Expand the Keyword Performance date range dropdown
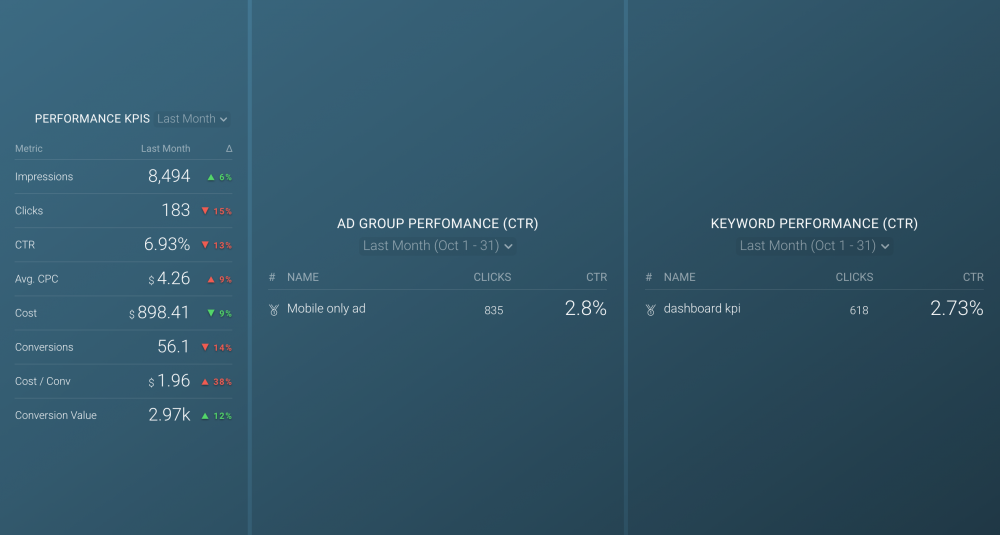Image resolution: width=1000 pixels, height=535 pixels. point(814,246)
